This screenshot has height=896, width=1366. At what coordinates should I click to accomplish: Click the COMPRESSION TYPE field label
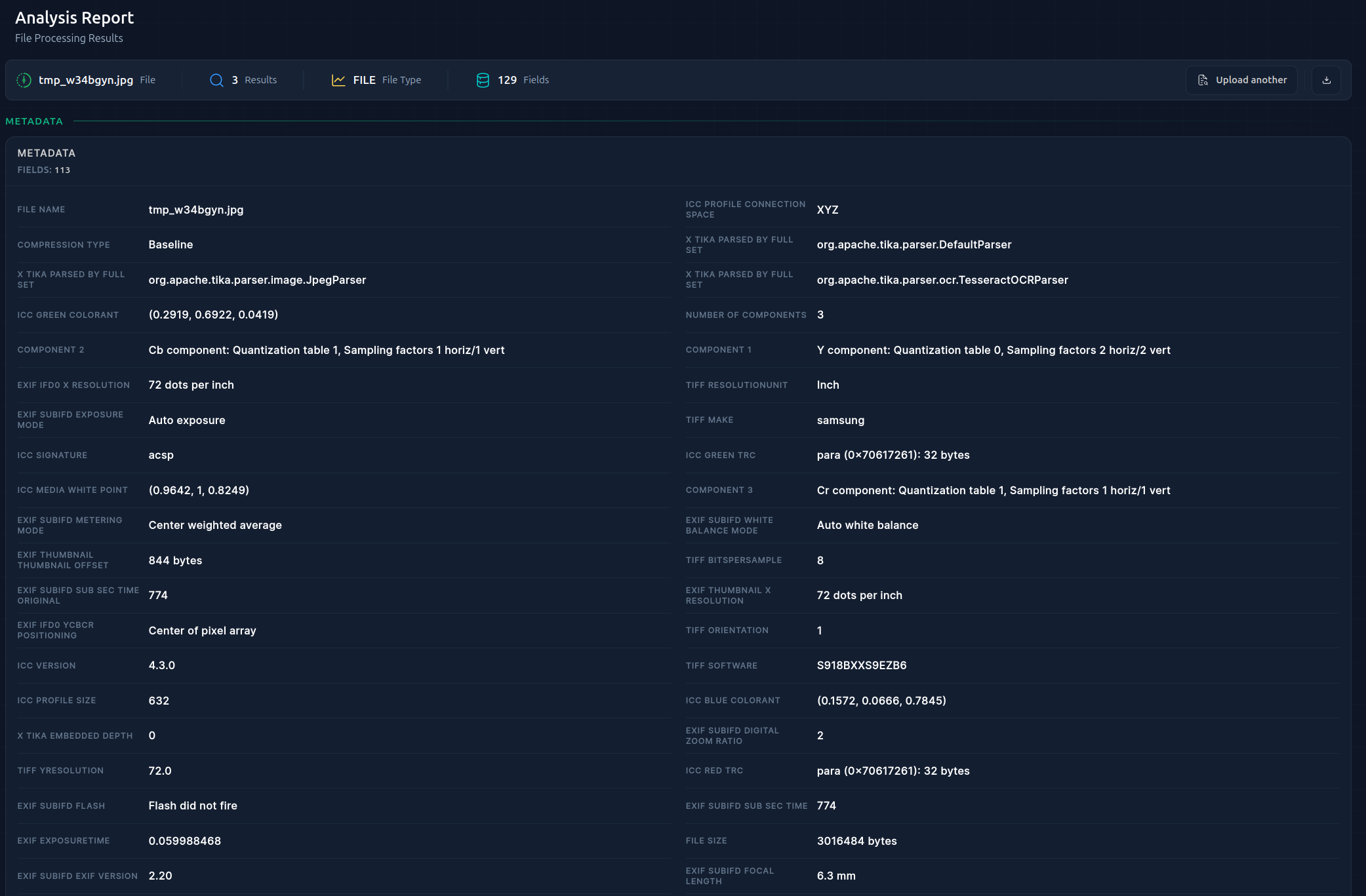tap(64, 245)
